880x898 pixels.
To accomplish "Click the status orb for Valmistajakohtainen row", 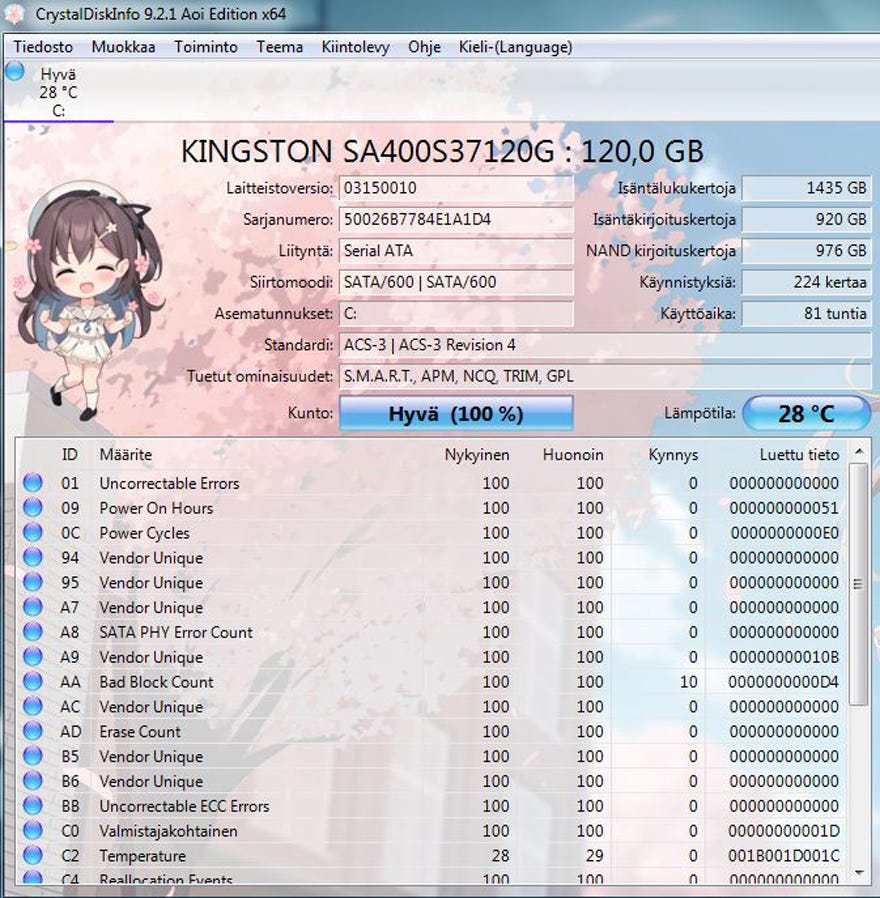I will (x=33, y=830).
